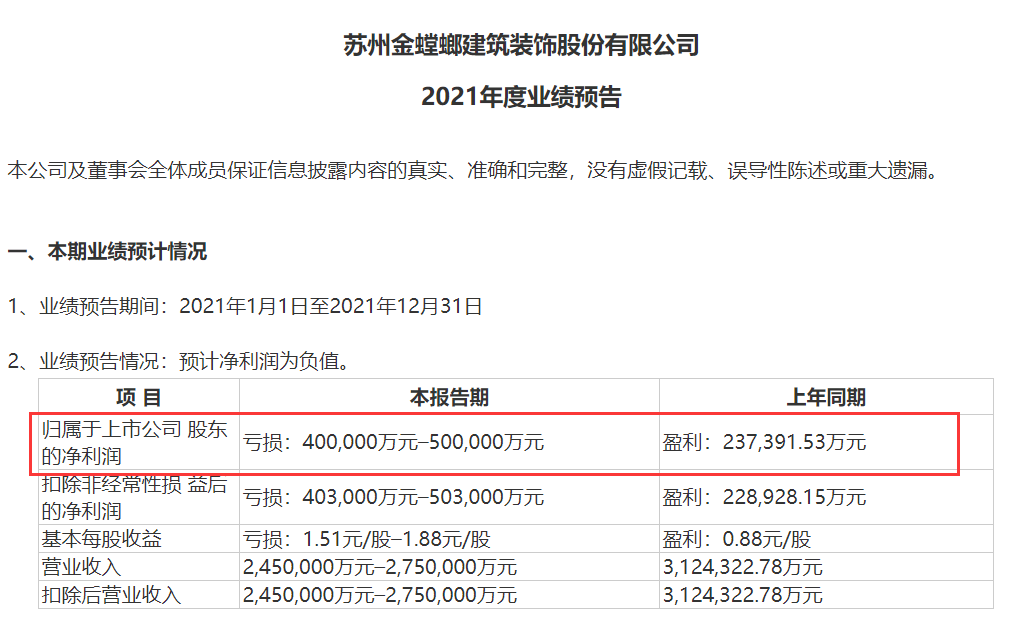Click 2,450,000万元–2,750,000万元 in the 扣除后营业收入 row

(x=380, y=595)
